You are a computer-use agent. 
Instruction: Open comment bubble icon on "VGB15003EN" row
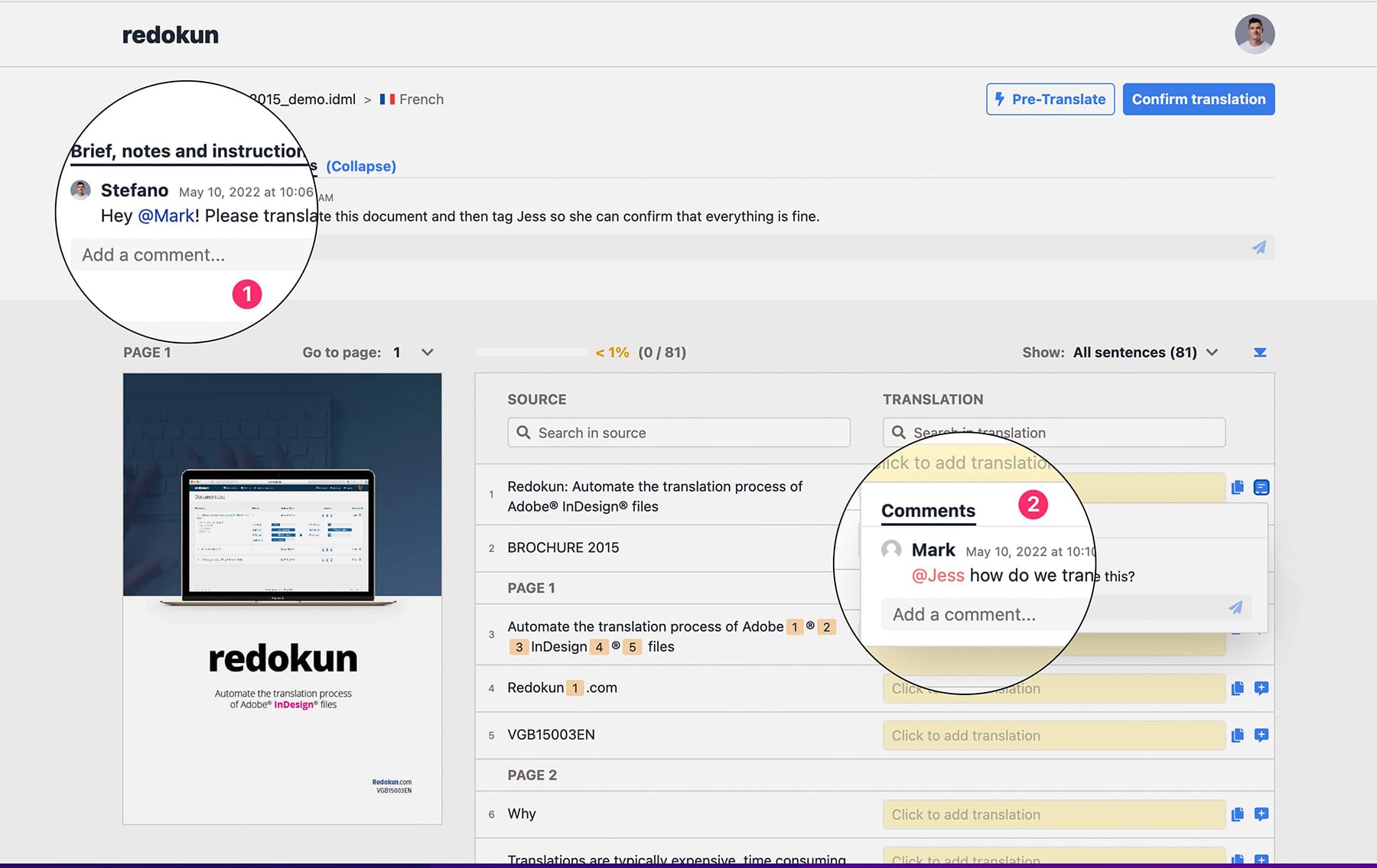coord(1260,735)
